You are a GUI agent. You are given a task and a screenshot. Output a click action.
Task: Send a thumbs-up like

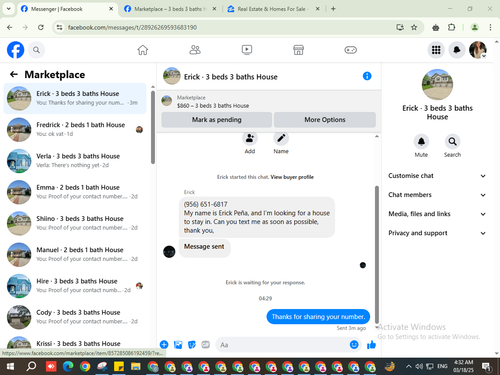click(371, 345)
